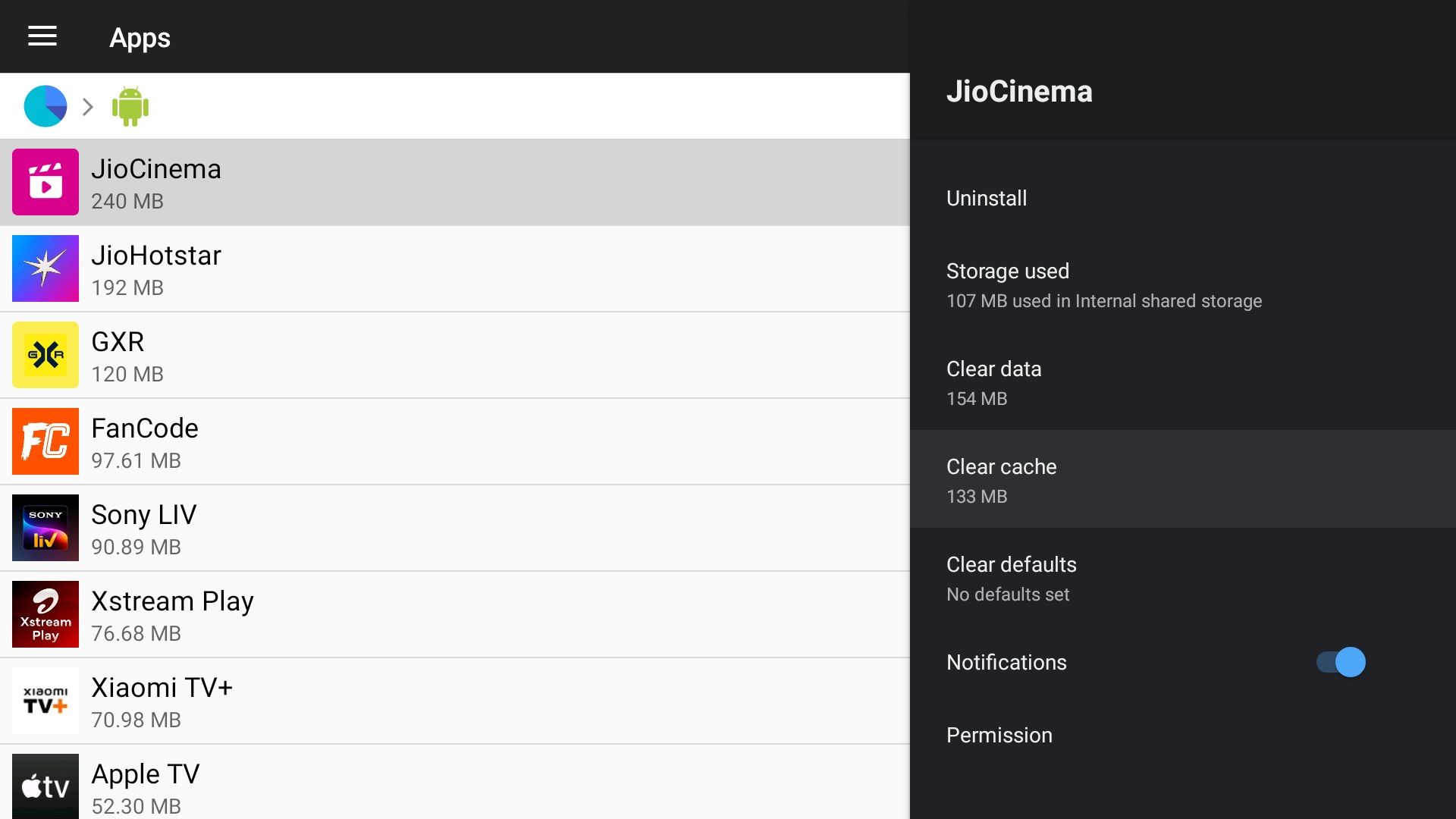Click the JioCinema panel heading
This screenshot has width=1456, height=819.
pyautogui.click(x=1019, y=92)
